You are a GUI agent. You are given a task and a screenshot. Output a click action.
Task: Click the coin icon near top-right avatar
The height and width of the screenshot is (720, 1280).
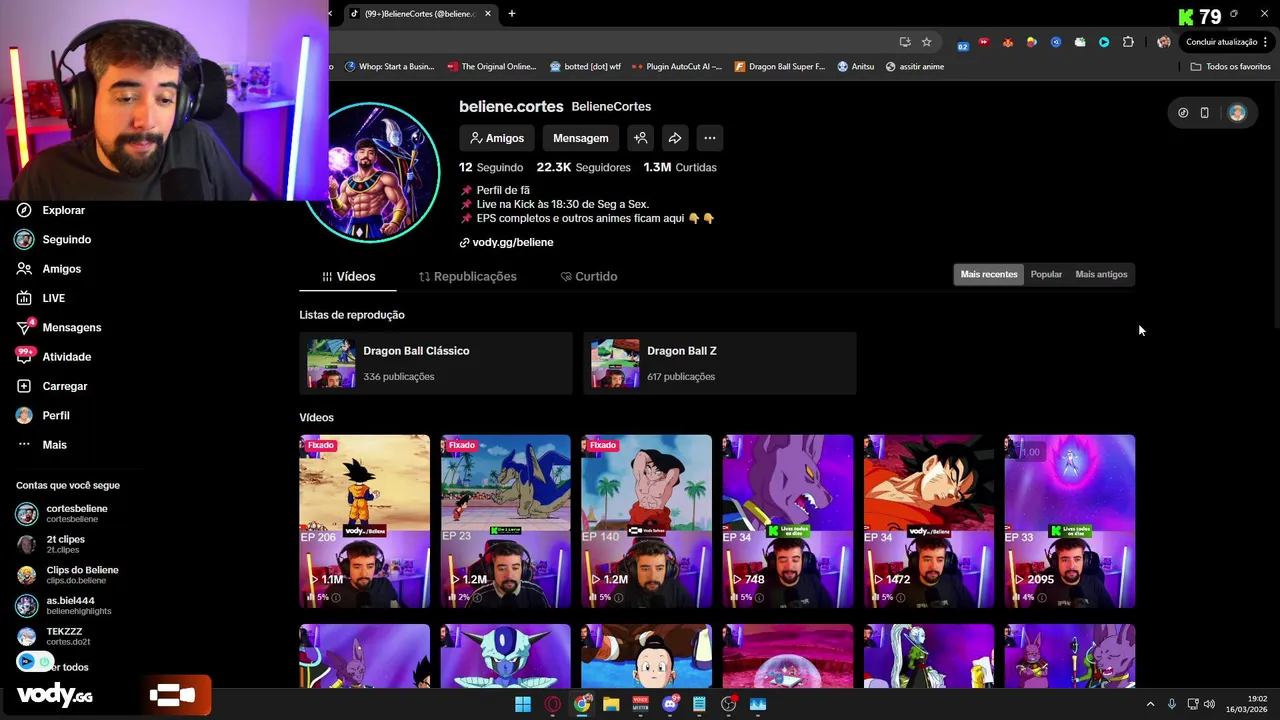(1183, 113)
